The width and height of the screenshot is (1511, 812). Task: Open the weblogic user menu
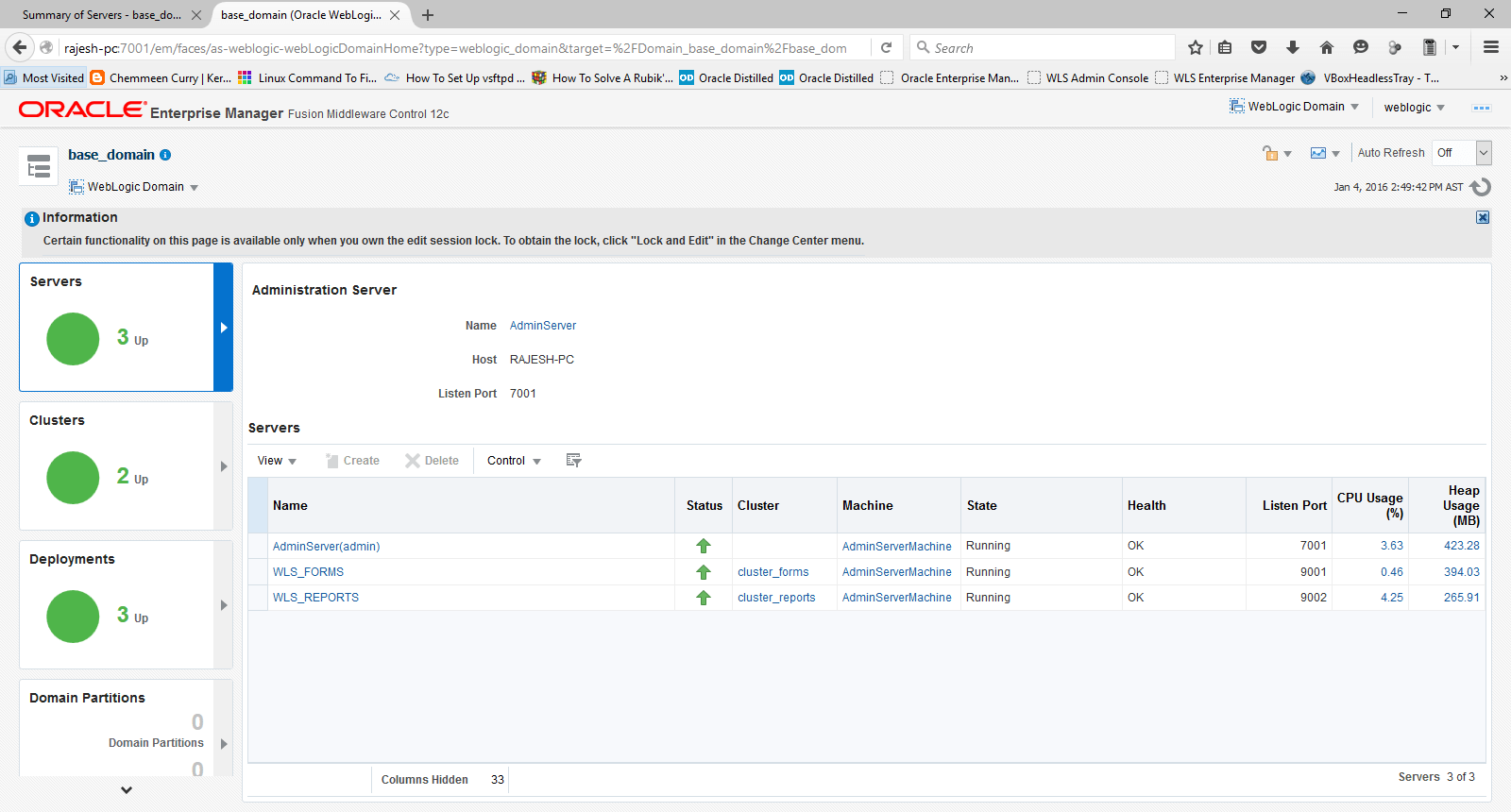[x=1415, y=108]
